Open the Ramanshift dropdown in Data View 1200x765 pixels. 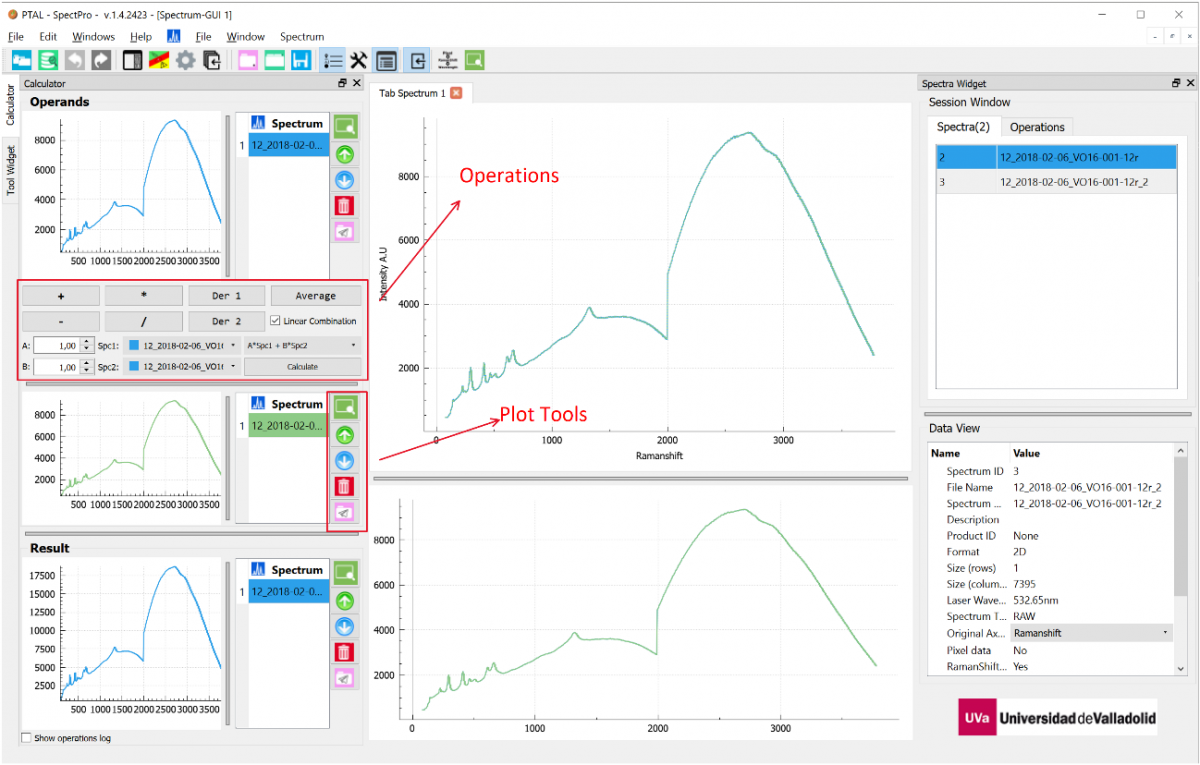1091,633
